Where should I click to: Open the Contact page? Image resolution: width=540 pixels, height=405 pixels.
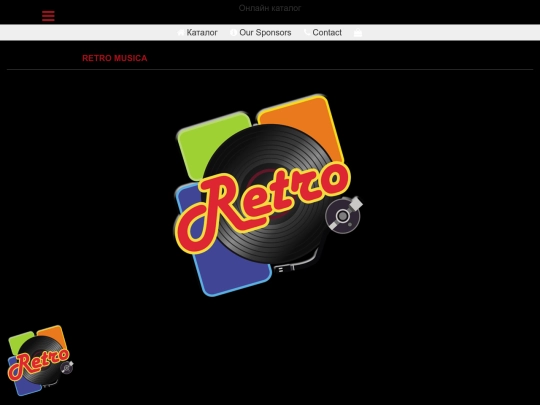pos(327,32)
